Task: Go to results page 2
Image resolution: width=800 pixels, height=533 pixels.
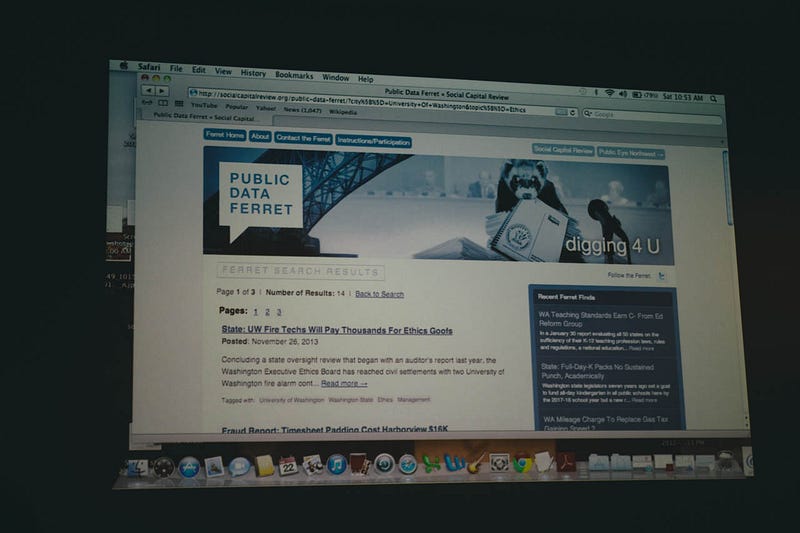Action: [x=267, y=312]
